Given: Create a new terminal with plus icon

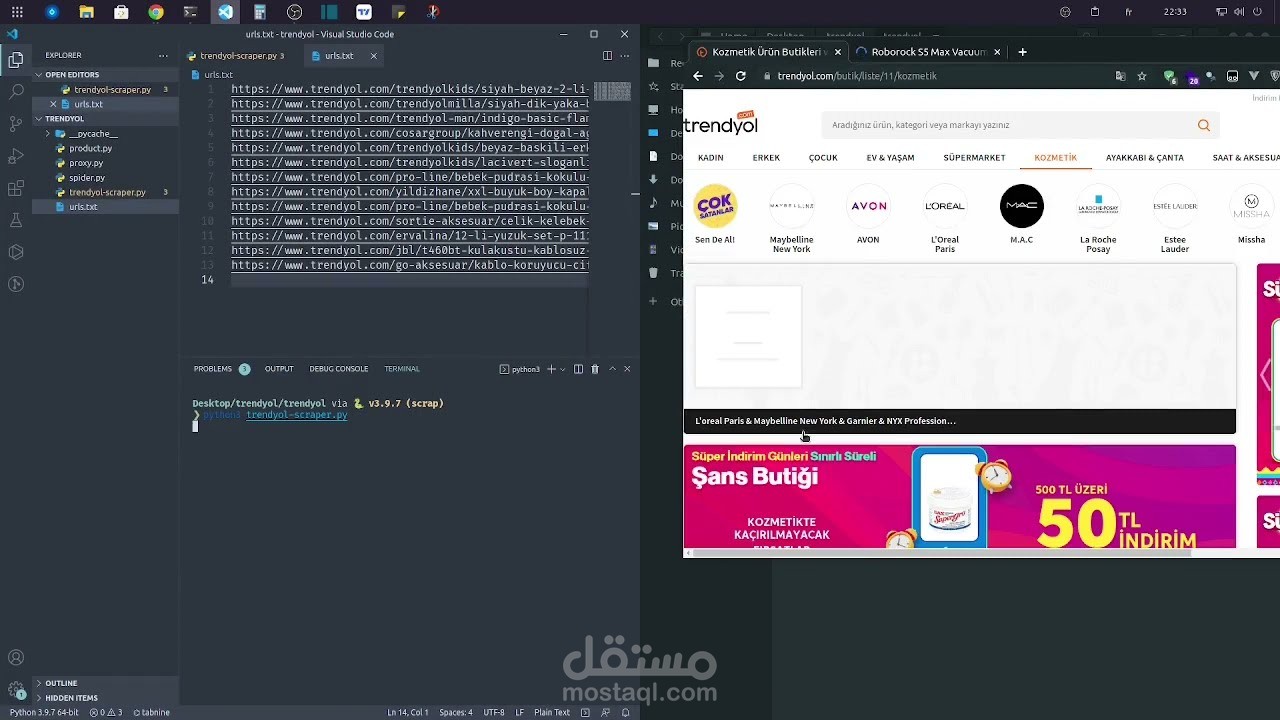Looking at the screenshot, I should [x=550, y=369].
